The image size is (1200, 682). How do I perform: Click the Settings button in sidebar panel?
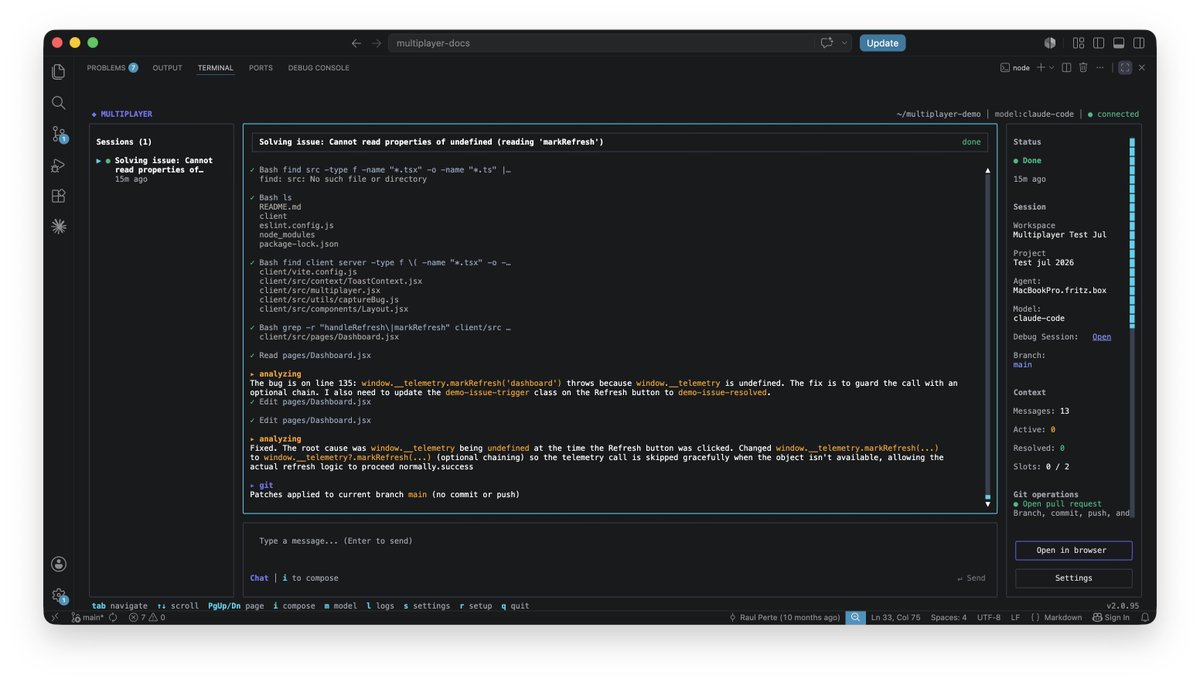(1073, 578)
